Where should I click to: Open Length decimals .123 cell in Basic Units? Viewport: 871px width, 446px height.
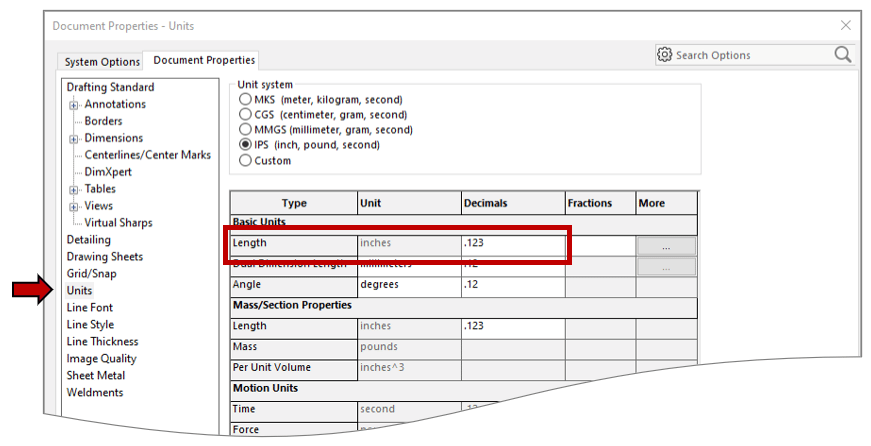click(512, 243)
